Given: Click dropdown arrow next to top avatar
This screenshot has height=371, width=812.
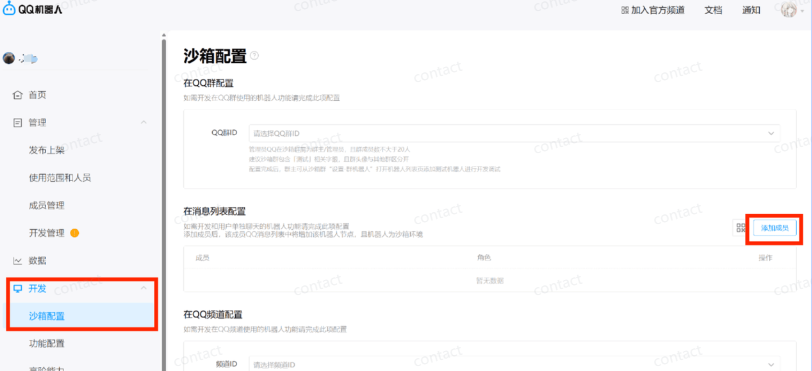Looking at the screenshot, I should pos(802,10).
